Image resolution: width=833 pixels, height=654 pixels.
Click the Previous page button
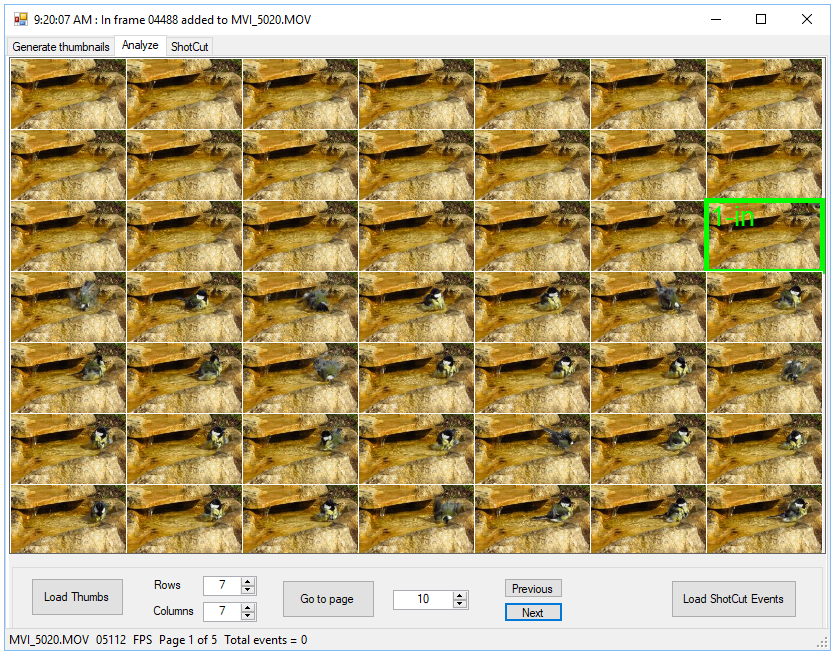pos(532,589)
